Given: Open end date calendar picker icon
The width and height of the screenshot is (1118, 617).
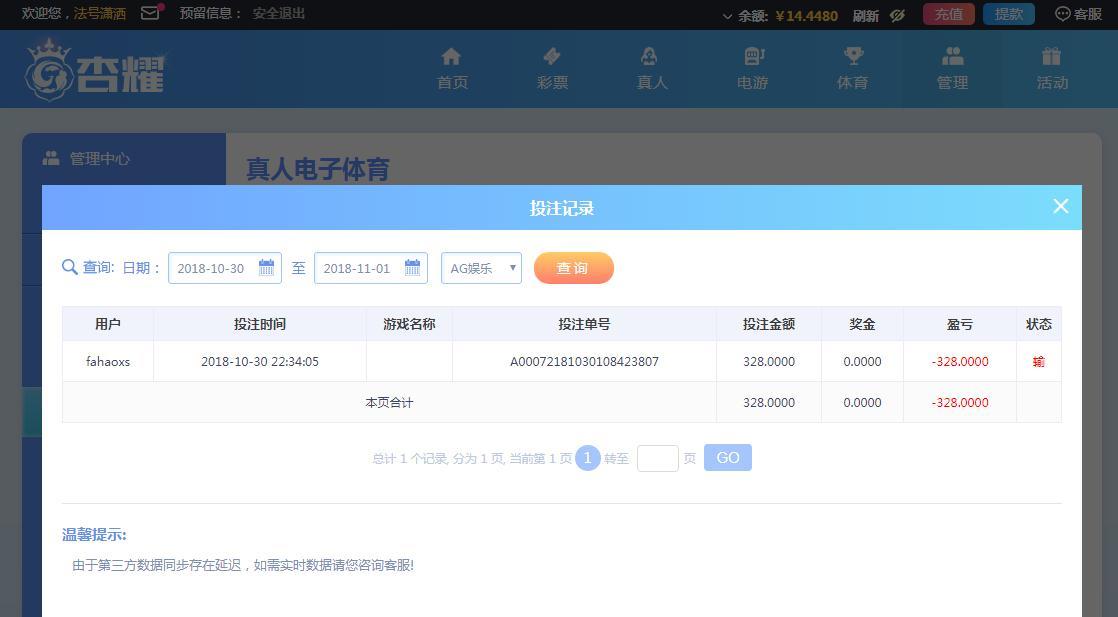Looking at the screenshot, I should (x=412, y=268).
